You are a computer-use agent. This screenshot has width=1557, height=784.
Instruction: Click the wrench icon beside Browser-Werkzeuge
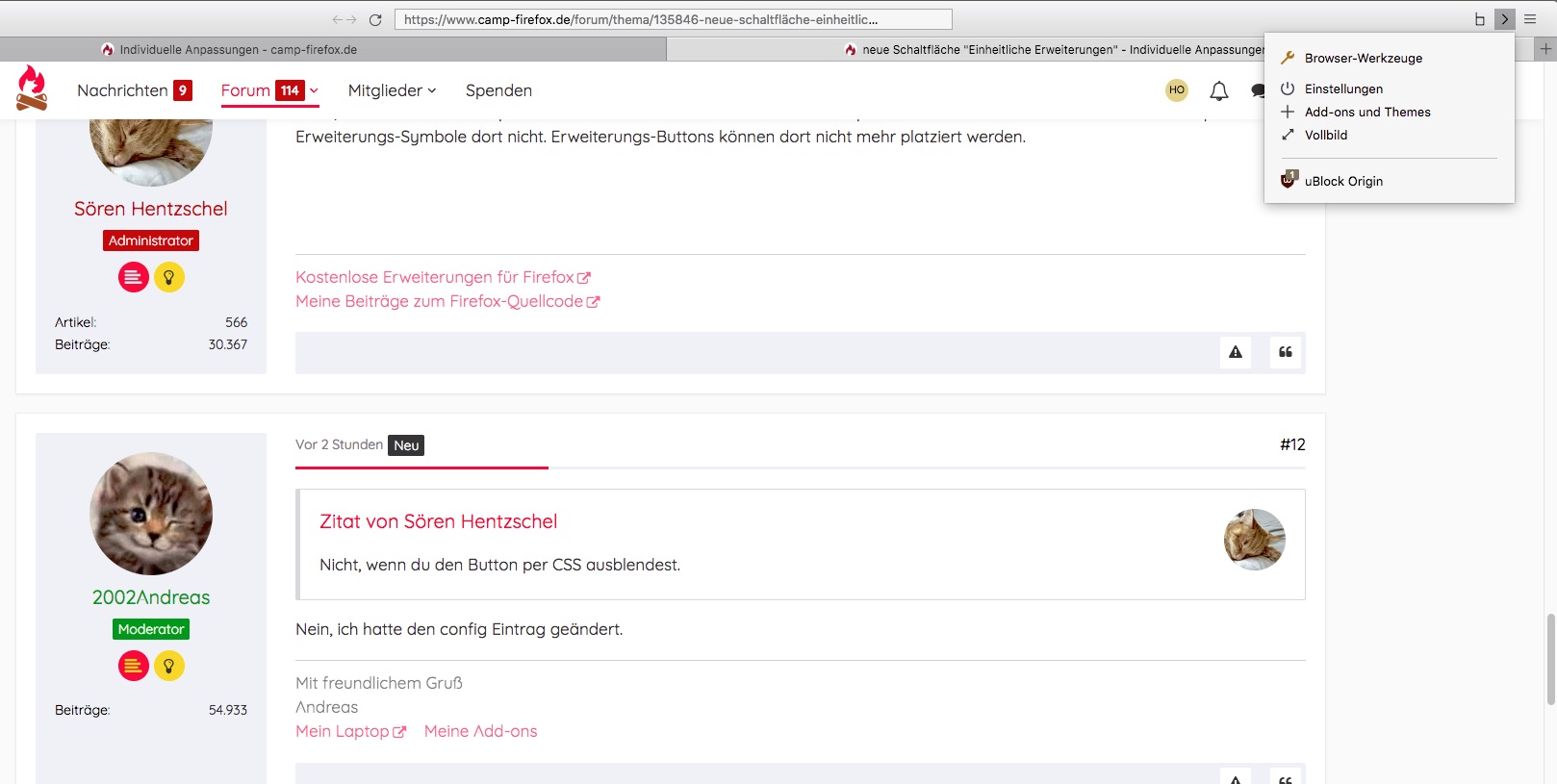point(1288,58)
